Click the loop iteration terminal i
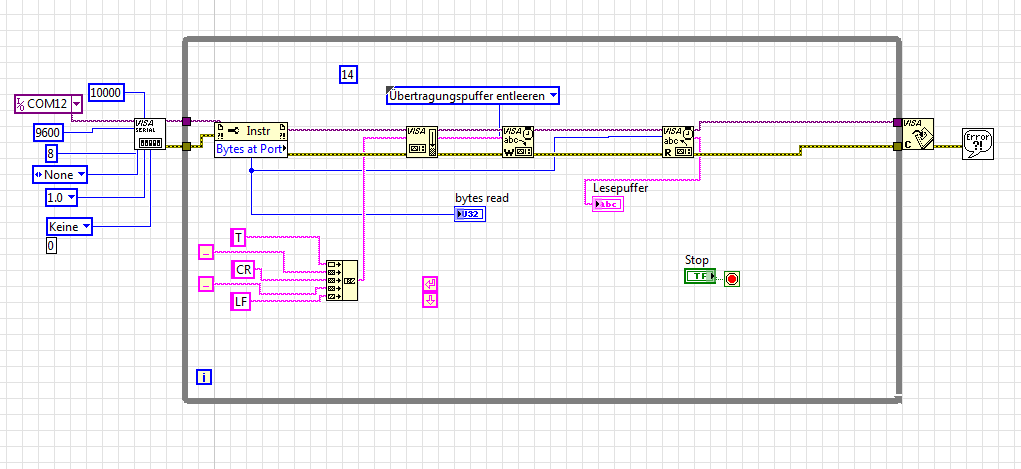This screenshot has height=469, width=1021. tap(204, 377)
